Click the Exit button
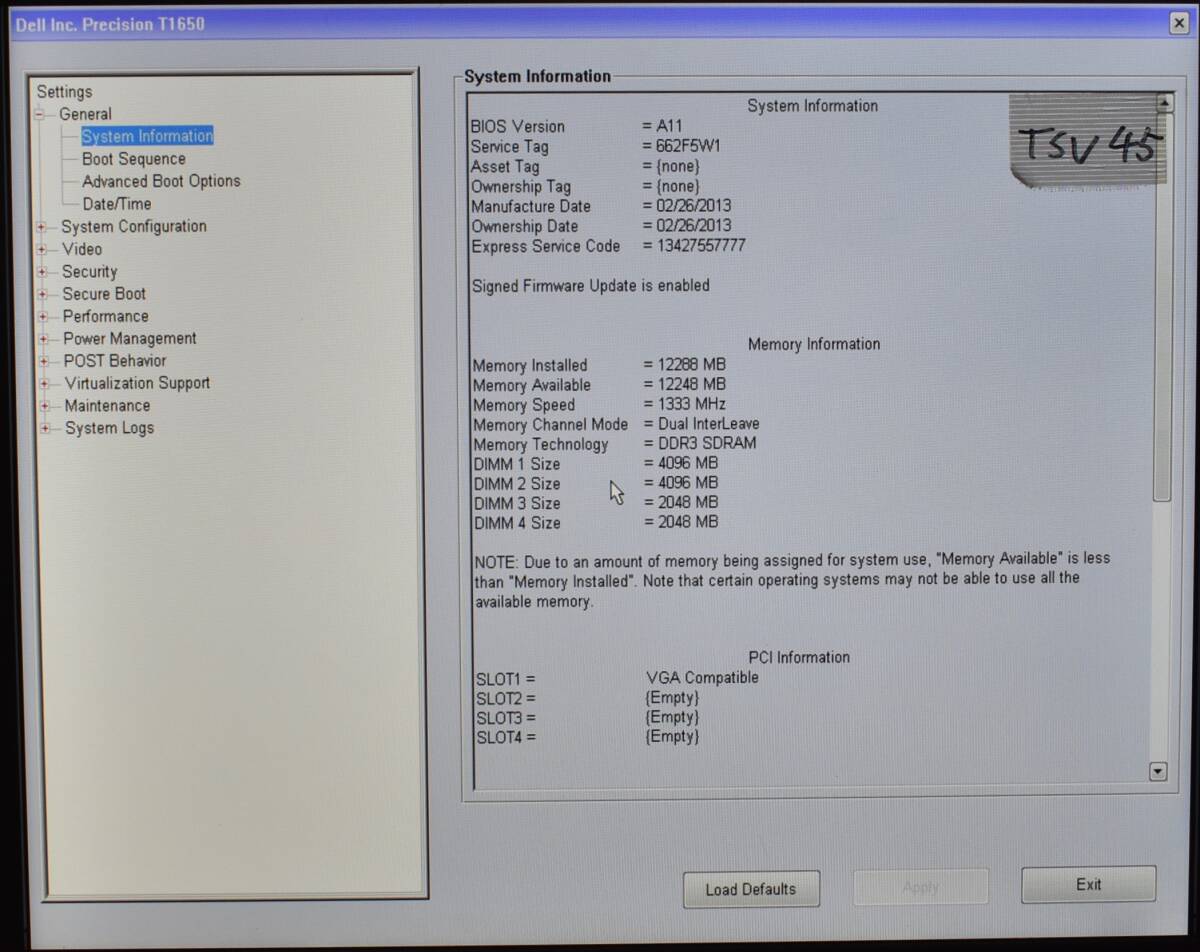The image size is (1200, 952). (x=1088, y=885)
